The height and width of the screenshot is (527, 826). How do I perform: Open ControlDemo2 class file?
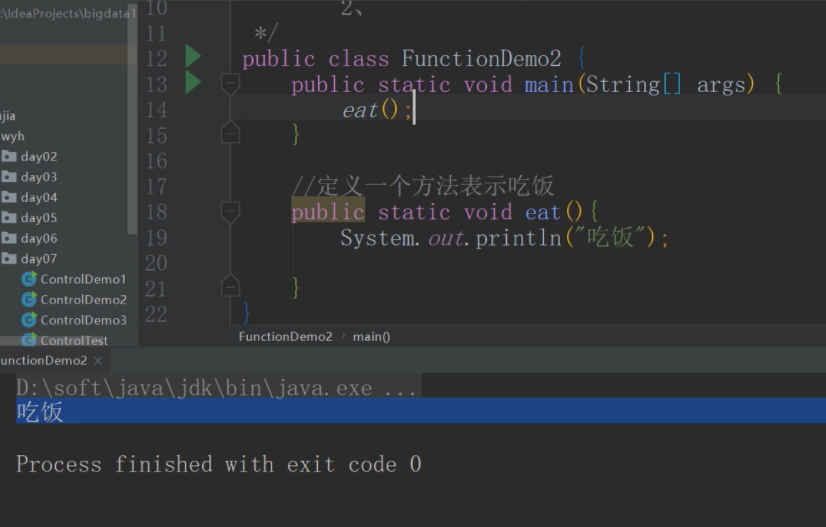coord(83,300)
